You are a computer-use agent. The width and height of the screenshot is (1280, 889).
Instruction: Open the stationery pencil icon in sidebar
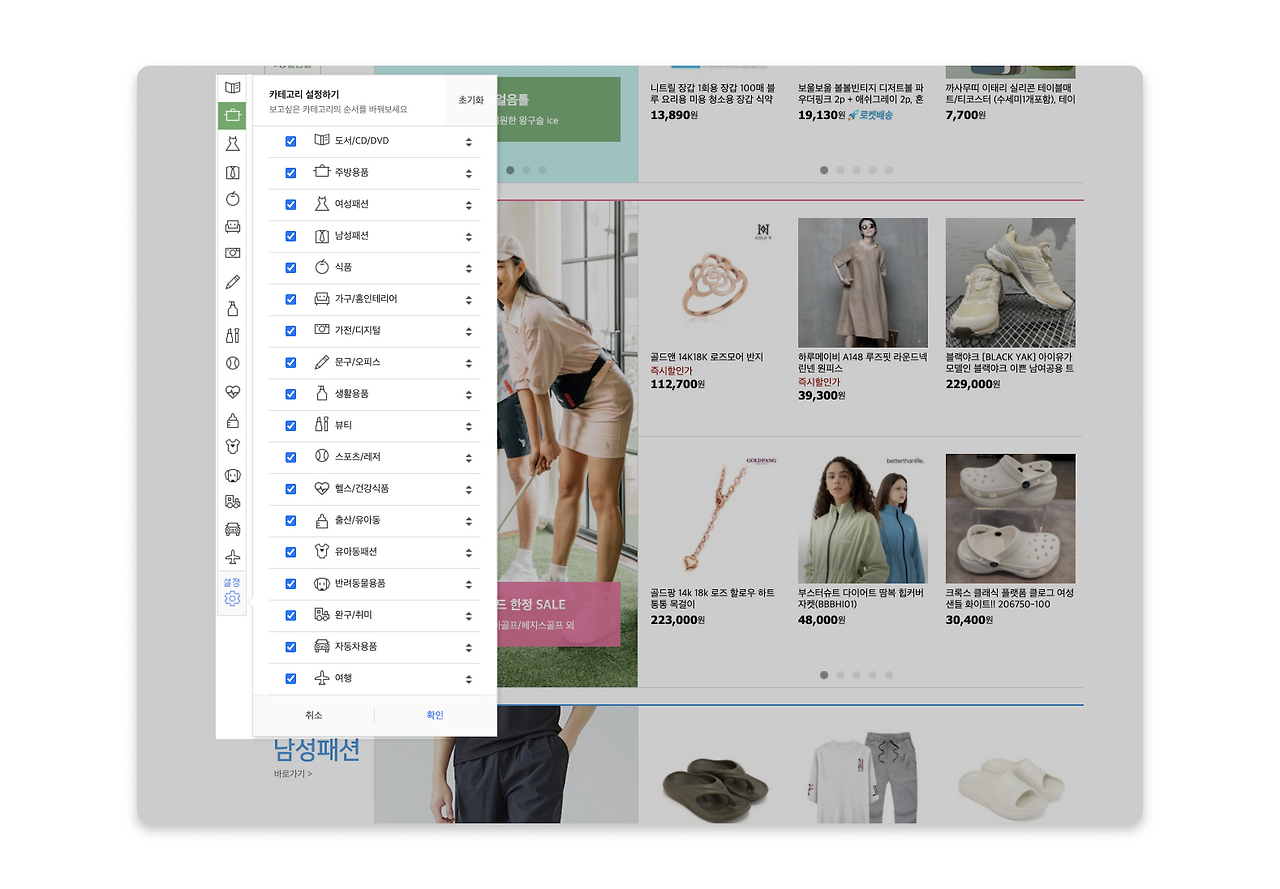(x=232, y=282)
